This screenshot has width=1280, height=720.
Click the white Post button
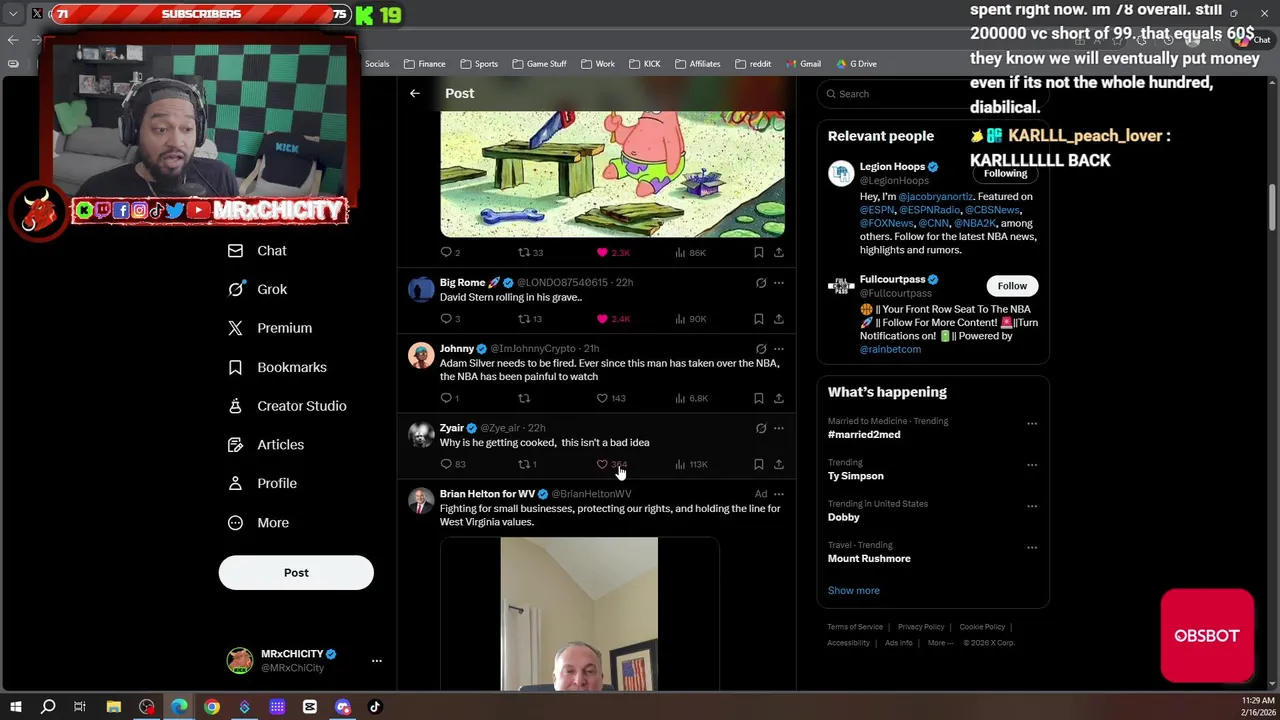point(296,573)
